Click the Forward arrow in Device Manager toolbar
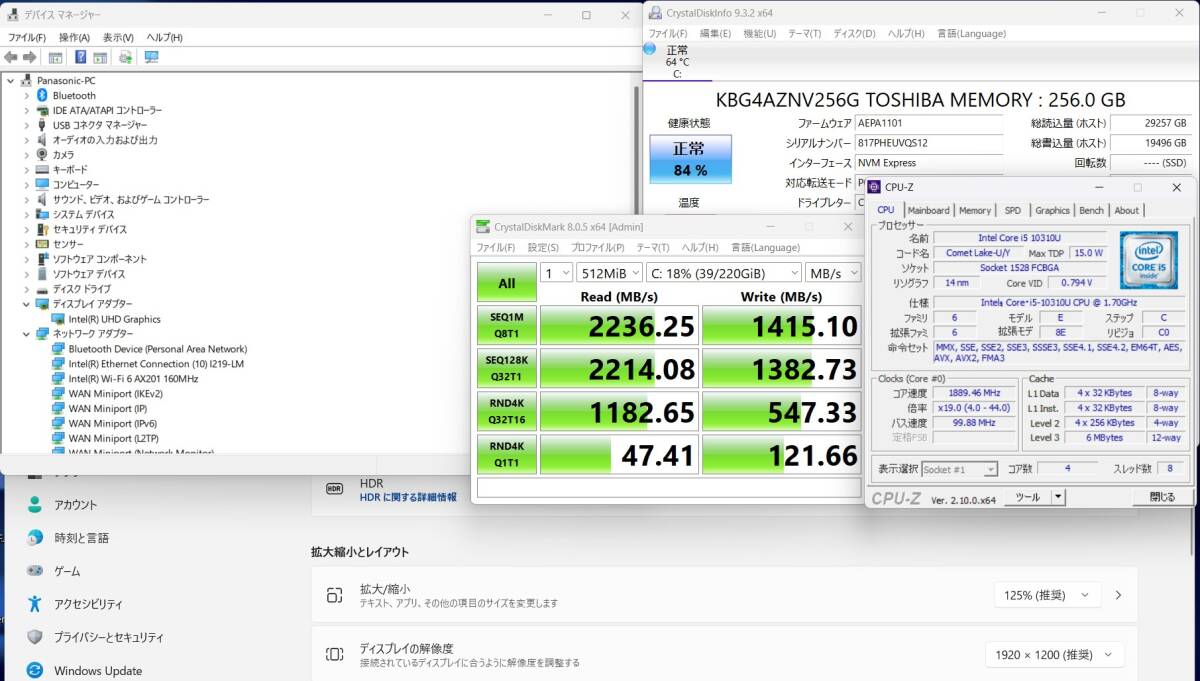1200x681 pixels. tap(30, 57)
